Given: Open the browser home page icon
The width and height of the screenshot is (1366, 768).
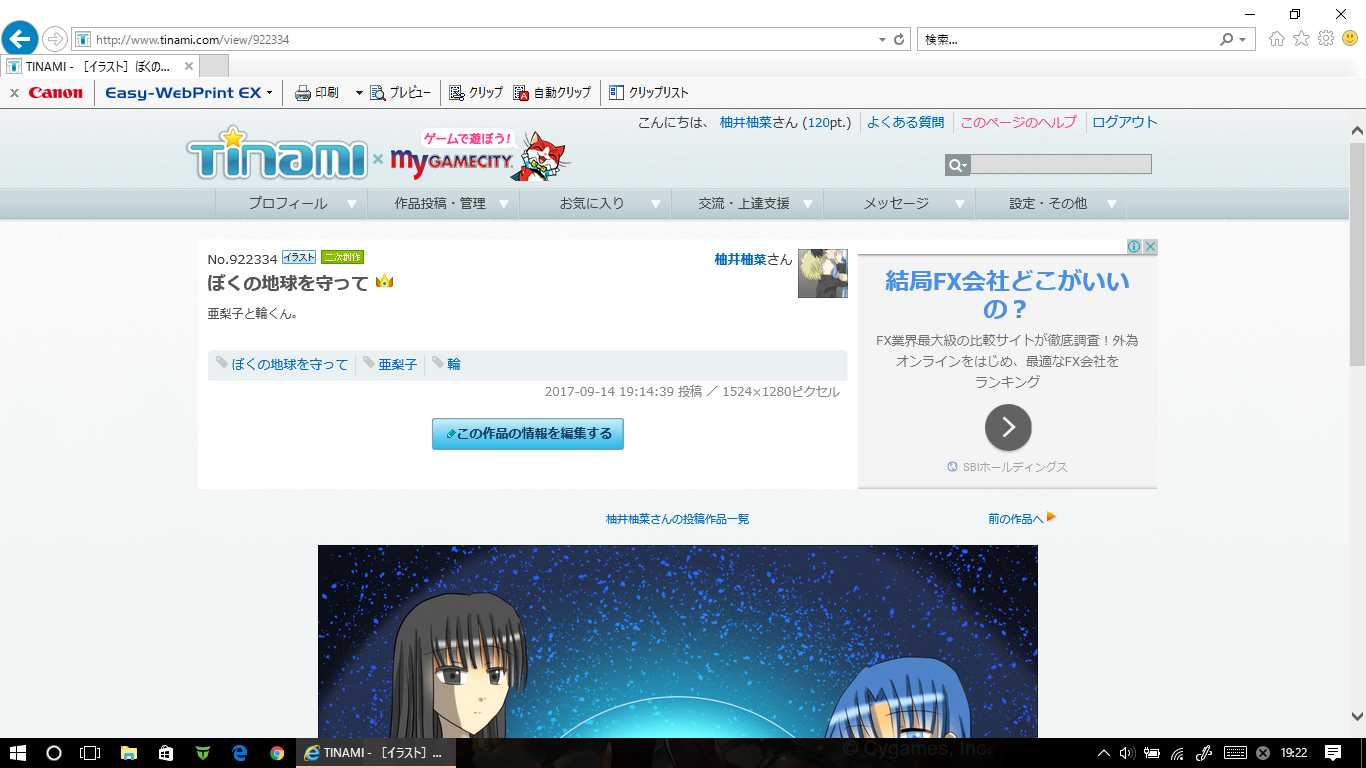Looking at the screenshot, I should (x=1276, y=39).
